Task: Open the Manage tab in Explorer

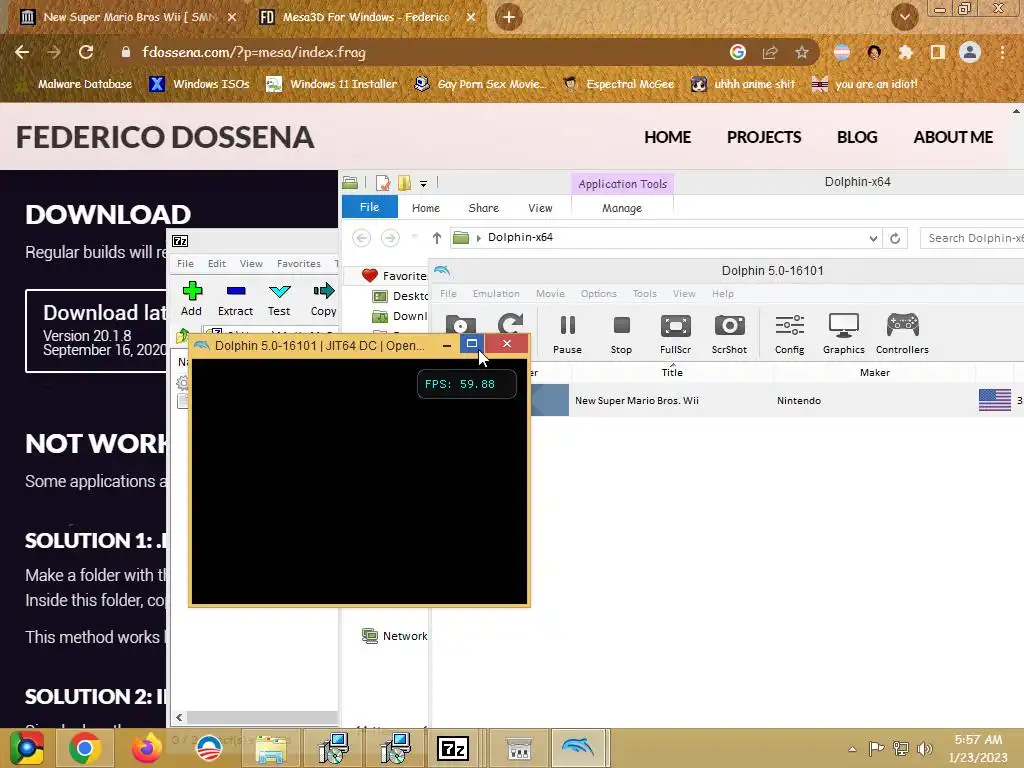Action: click(x=622, y=208)
